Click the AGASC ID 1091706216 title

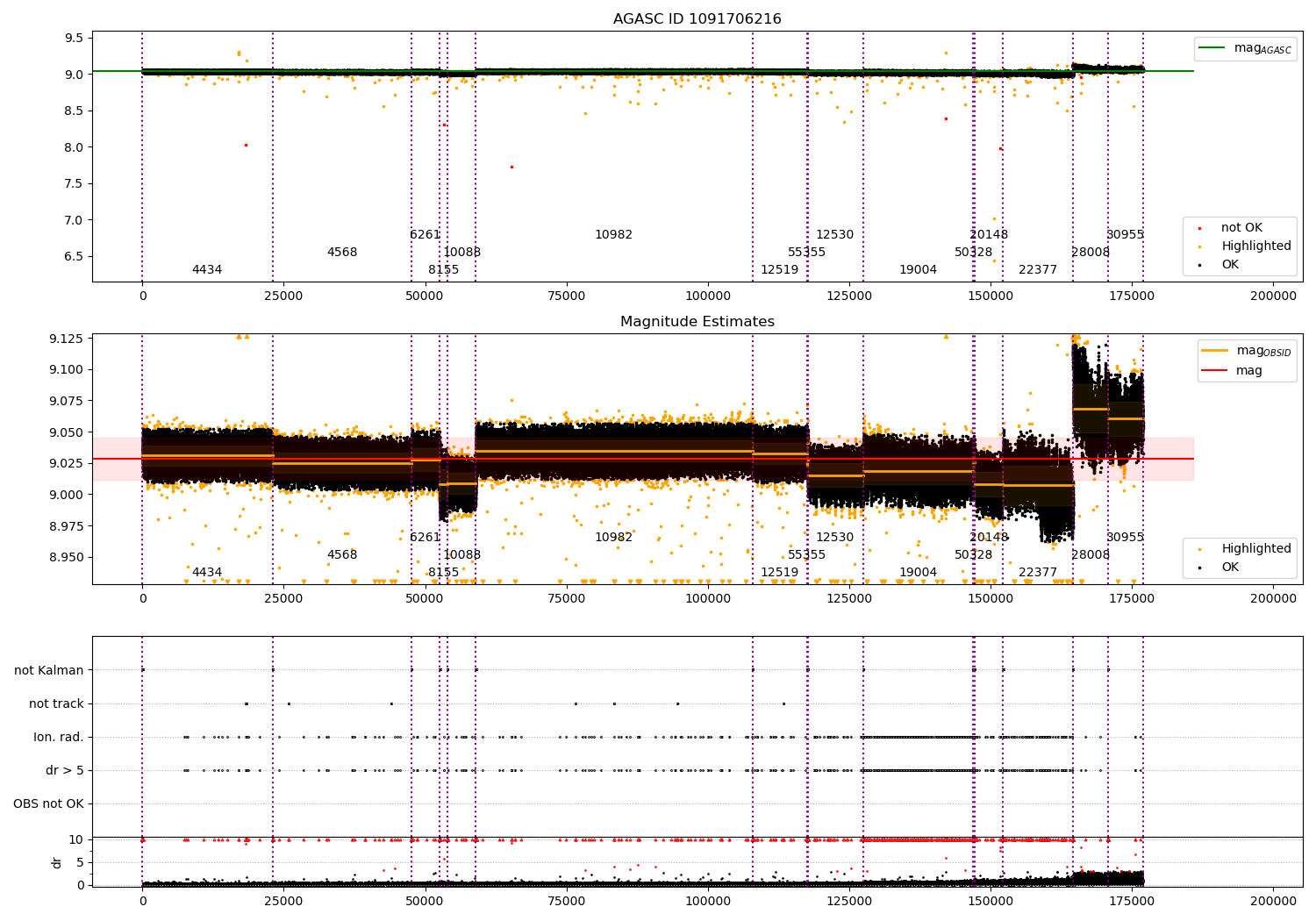click(x=697, y=19)
